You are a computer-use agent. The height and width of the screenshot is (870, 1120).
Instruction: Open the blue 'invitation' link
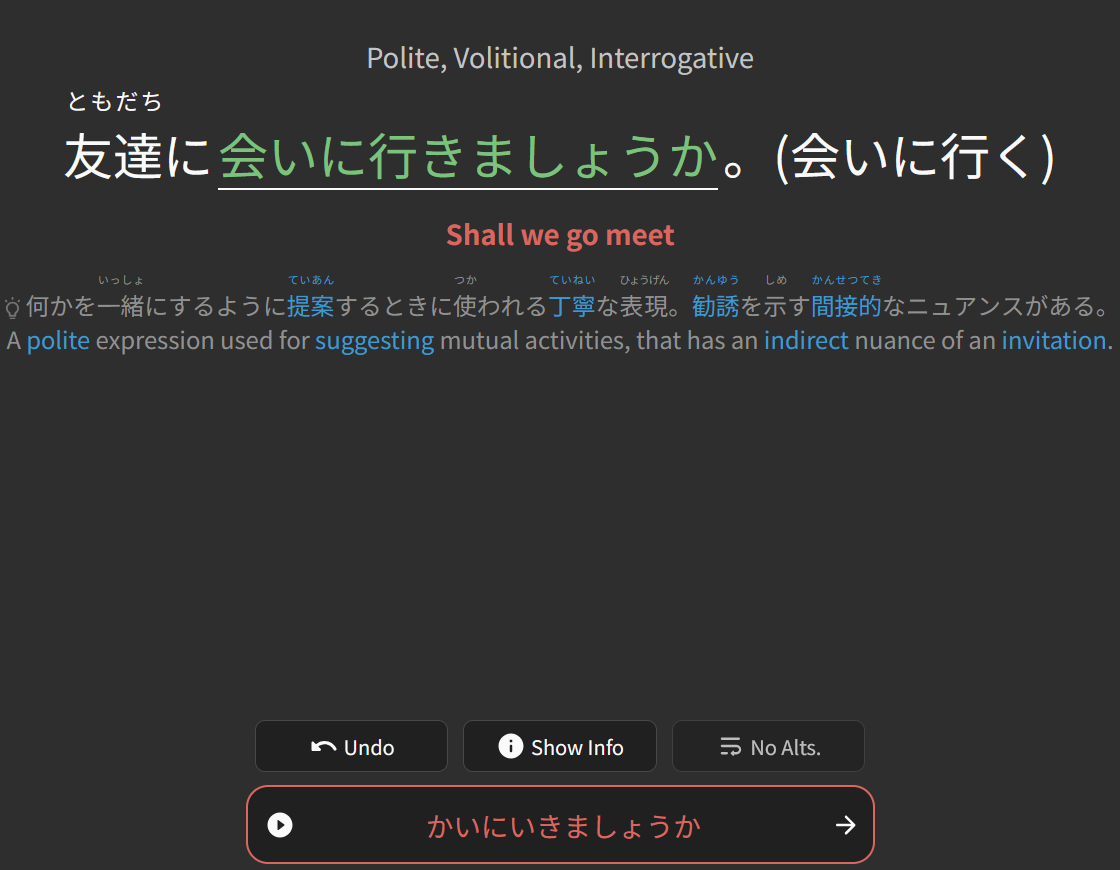click(1054, 341)
